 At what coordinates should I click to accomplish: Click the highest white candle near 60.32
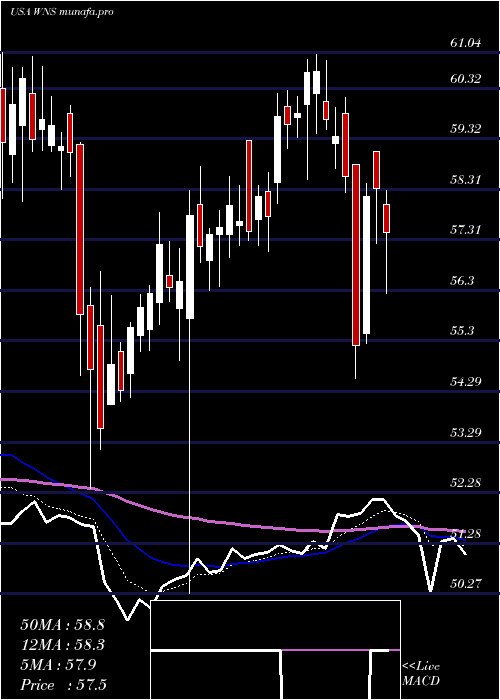[x=317, y=82]
